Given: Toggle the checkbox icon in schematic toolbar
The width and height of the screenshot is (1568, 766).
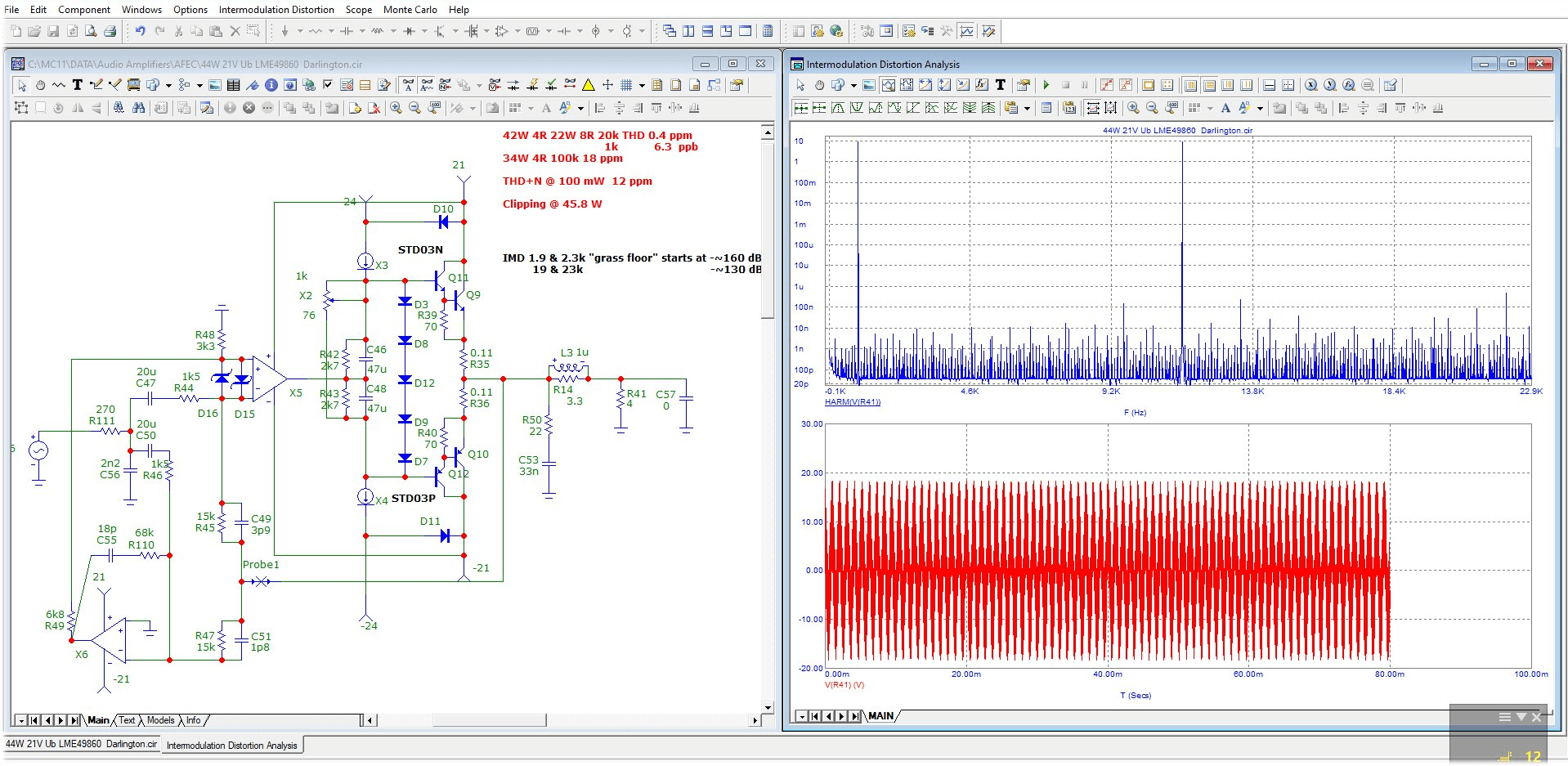Looking at the screenshot, I should point(327,85).
